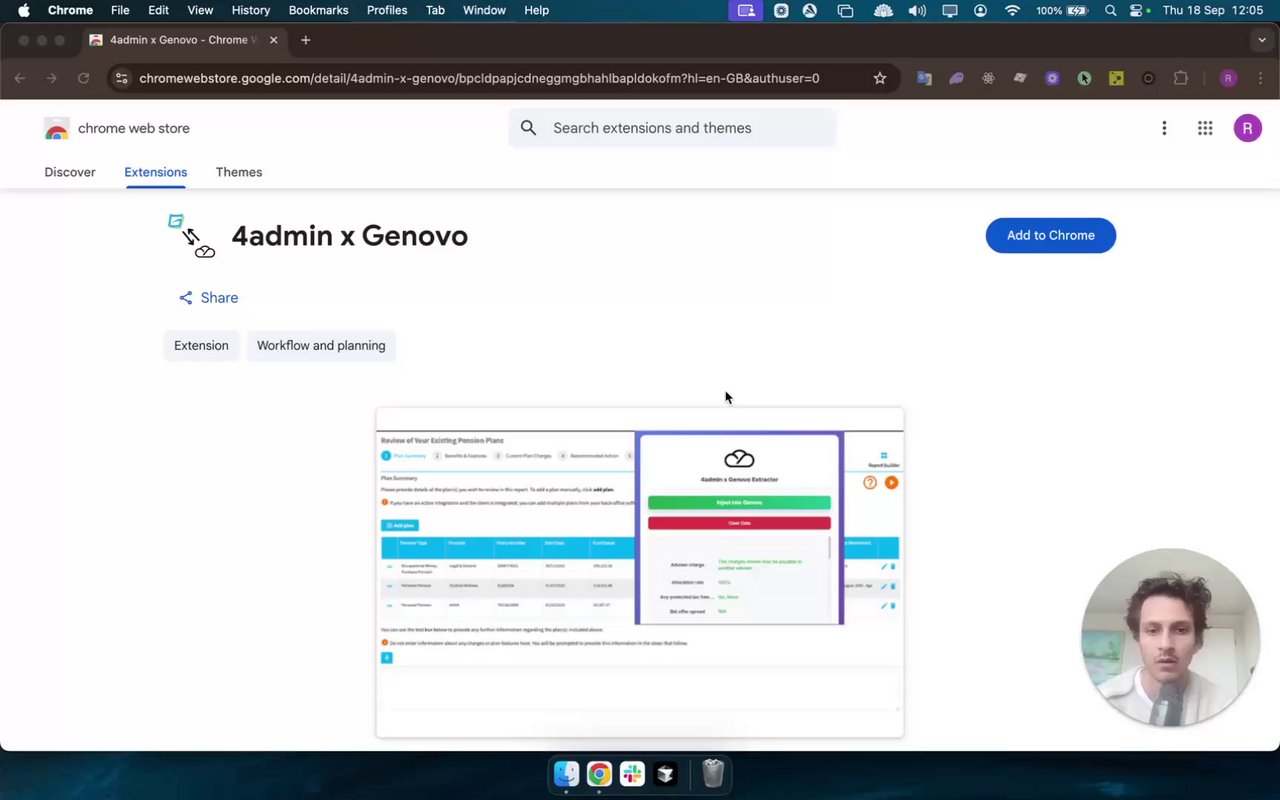Open Google Chrome from the Dock
This screenshot has height=800, width=1280.
[599, 774]
